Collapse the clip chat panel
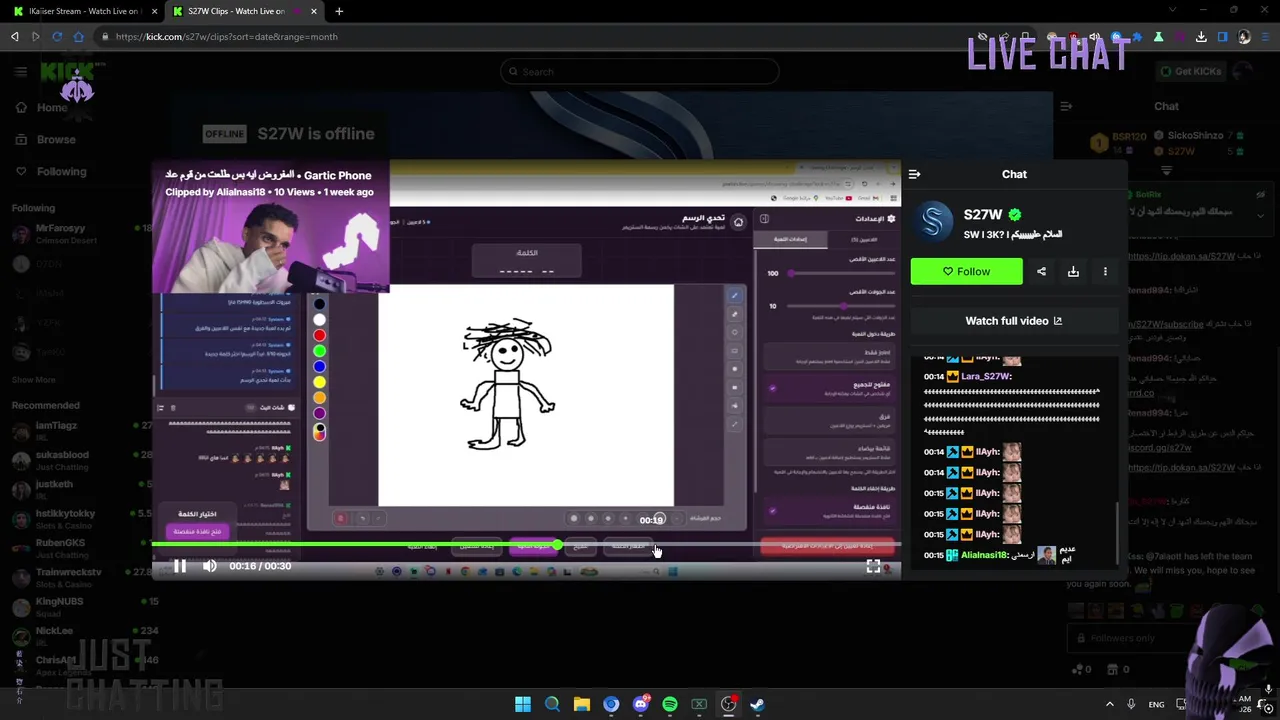Viewport: 1280px width, 720px height. click(914, 174)
